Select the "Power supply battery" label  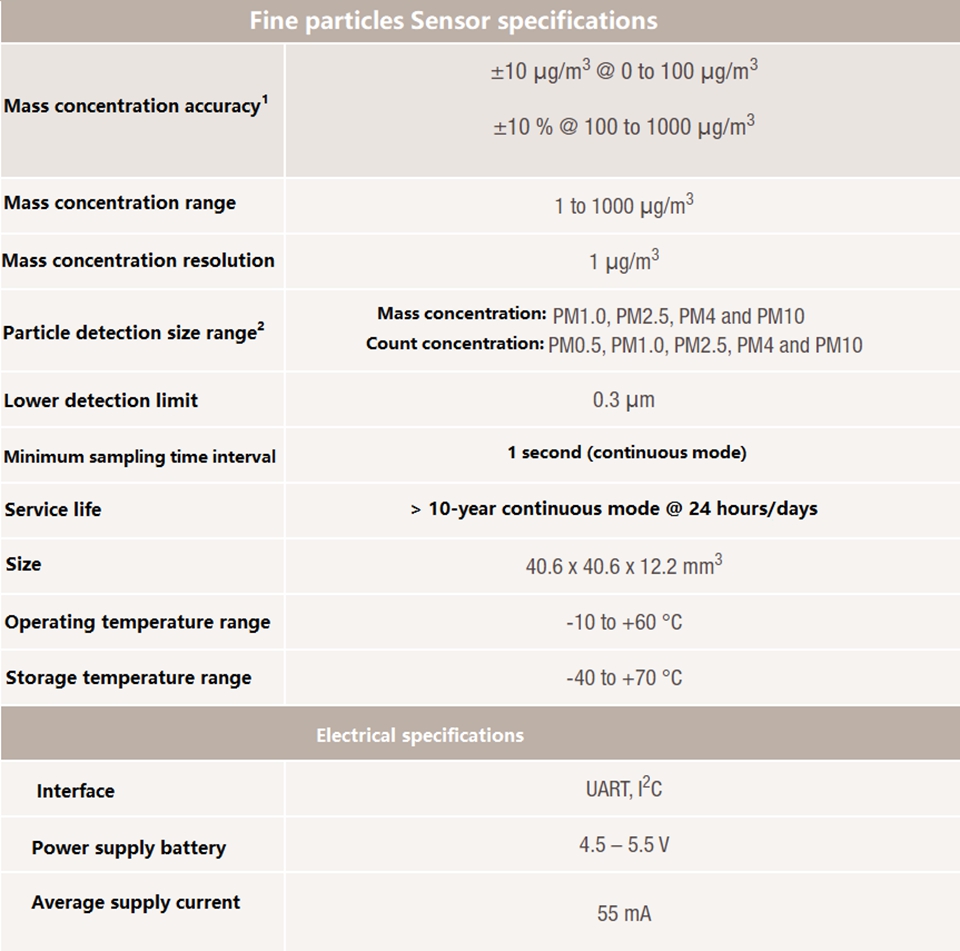(129, 848)
